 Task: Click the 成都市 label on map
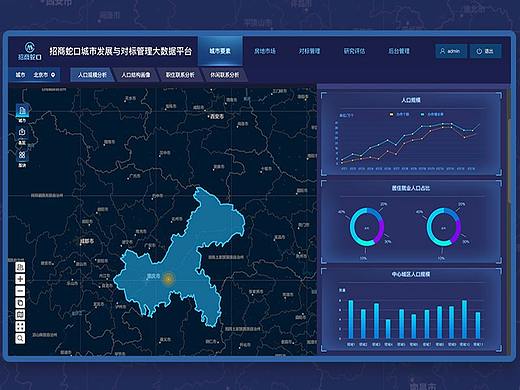[x=87, y=241]
